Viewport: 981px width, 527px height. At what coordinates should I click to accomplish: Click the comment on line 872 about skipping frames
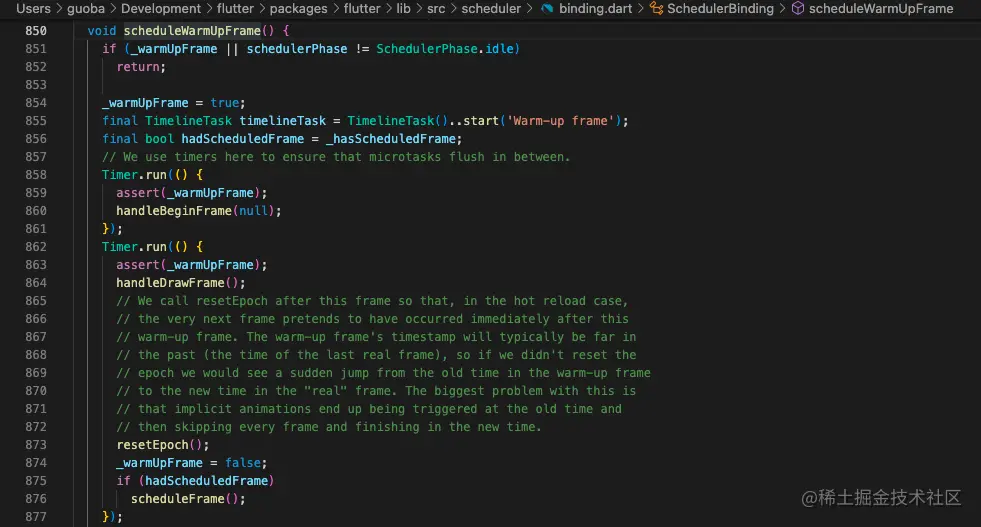[329, 427]
